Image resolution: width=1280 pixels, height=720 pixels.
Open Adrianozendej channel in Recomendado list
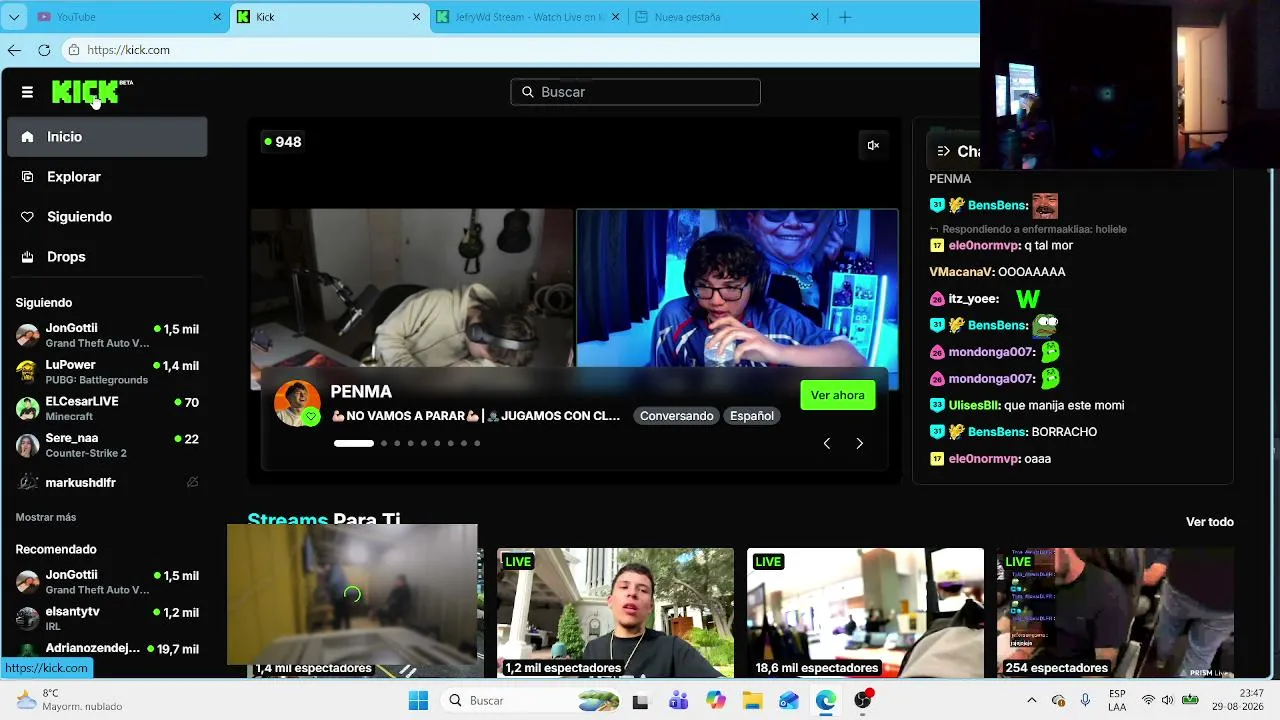coord(107,649)
